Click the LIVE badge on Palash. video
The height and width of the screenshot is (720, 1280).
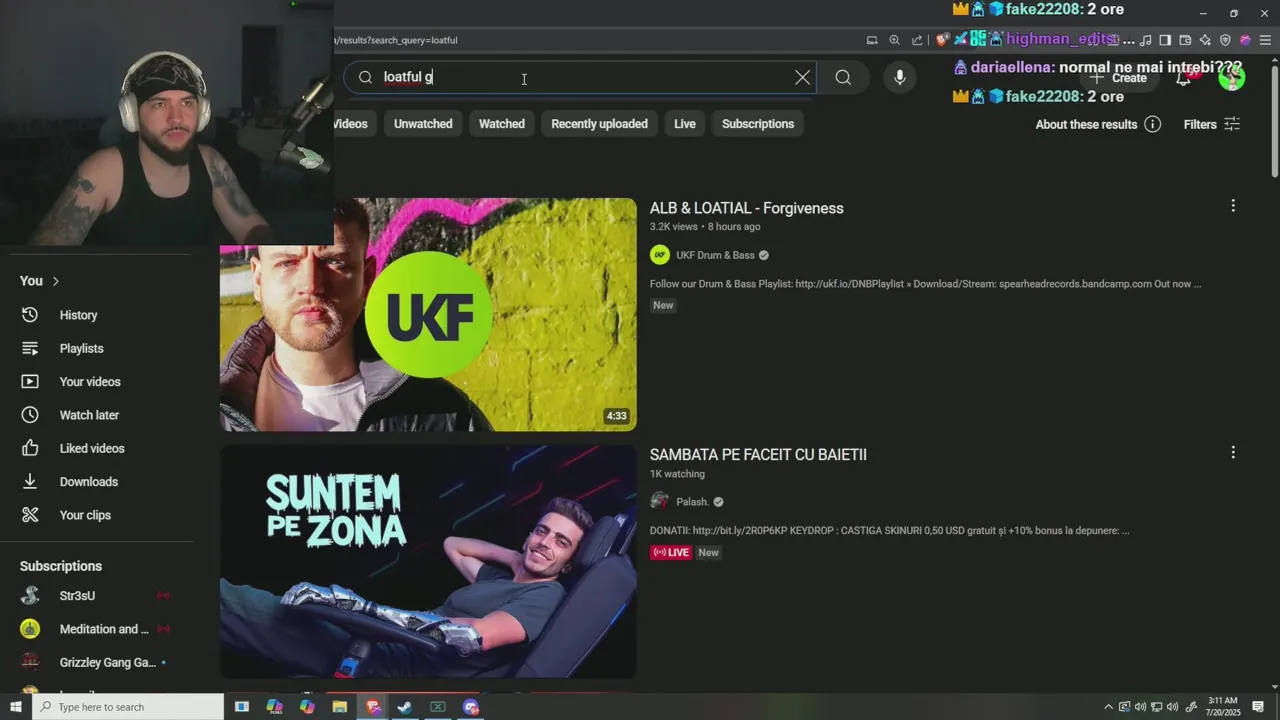(x=670, y=552)
